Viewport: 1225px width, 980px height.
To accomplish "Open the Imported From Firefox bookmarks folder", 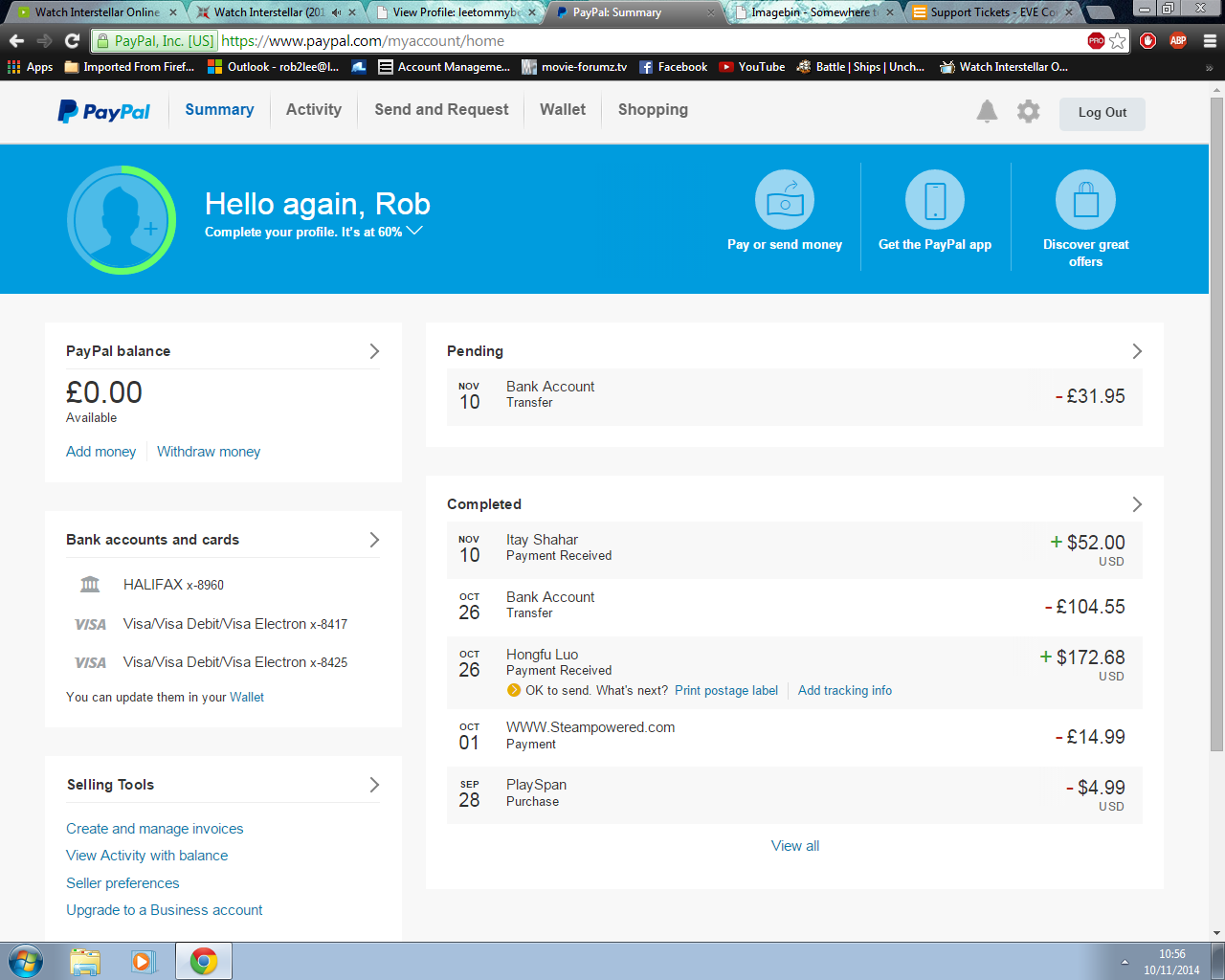I will [x=129, y=67].
